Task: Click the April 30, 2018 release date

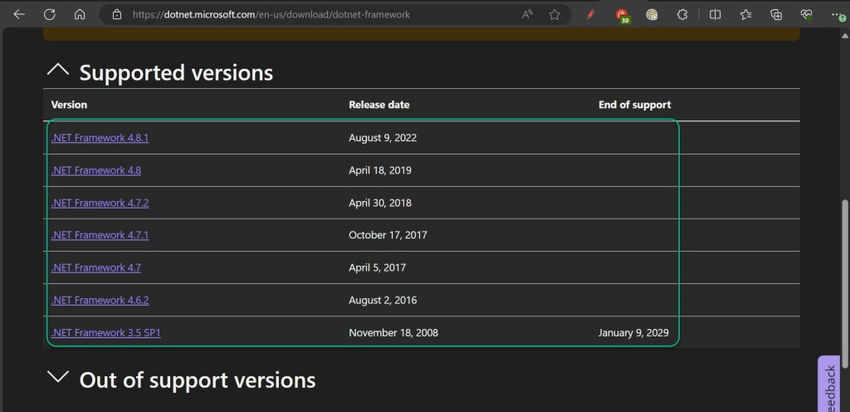Action: pyautogui.click(x=380, y=203)
